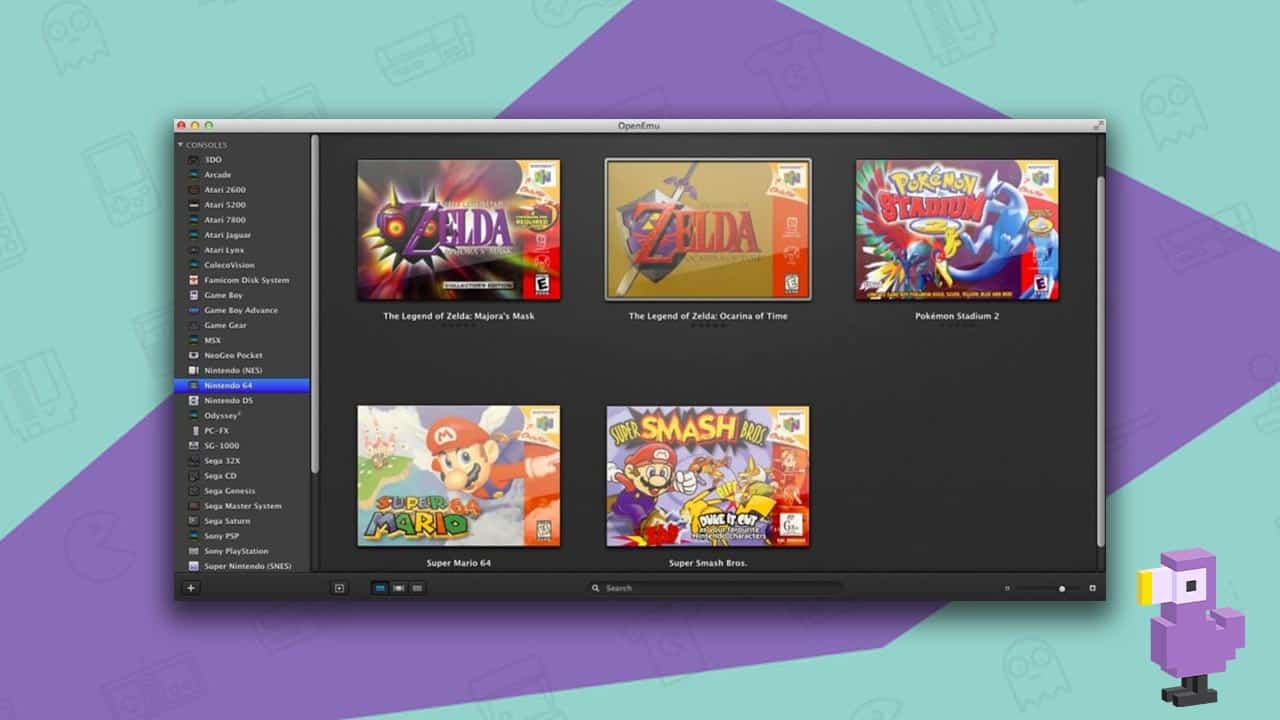Image resolution: width=1280 pixels, height=720 pixels.
Task: Pick the Atari 5200 icon in sidebar
Action: coord(194,205)
